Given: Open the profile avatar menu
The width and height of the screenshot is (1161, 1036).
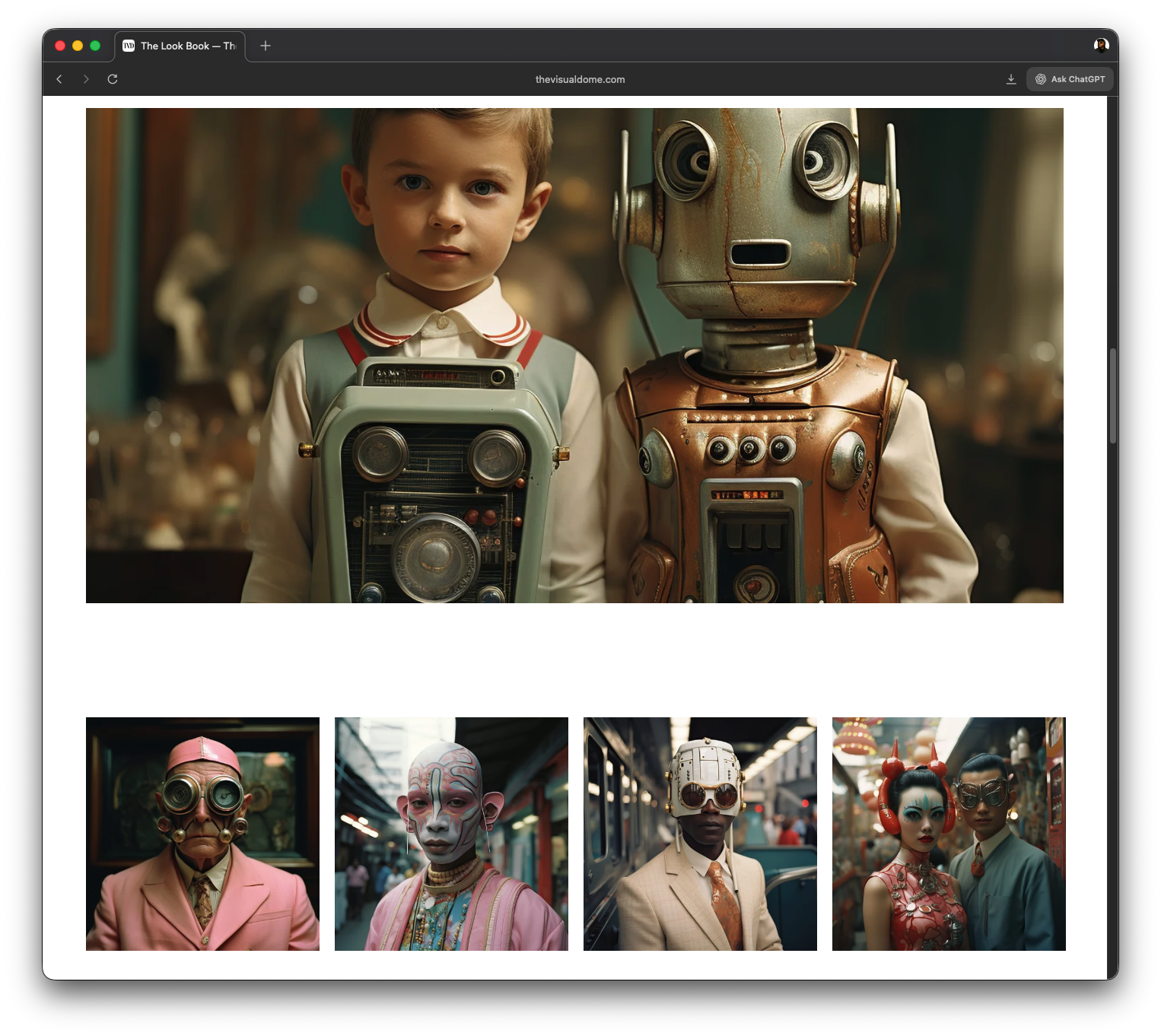Looking at the screenshot, I should pyautogui.click(x=1101, y=46).
